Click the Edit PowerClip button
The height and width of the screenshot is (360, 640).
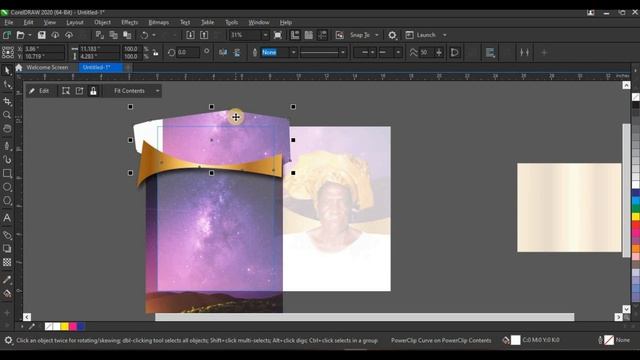click(x=39, y=91)
